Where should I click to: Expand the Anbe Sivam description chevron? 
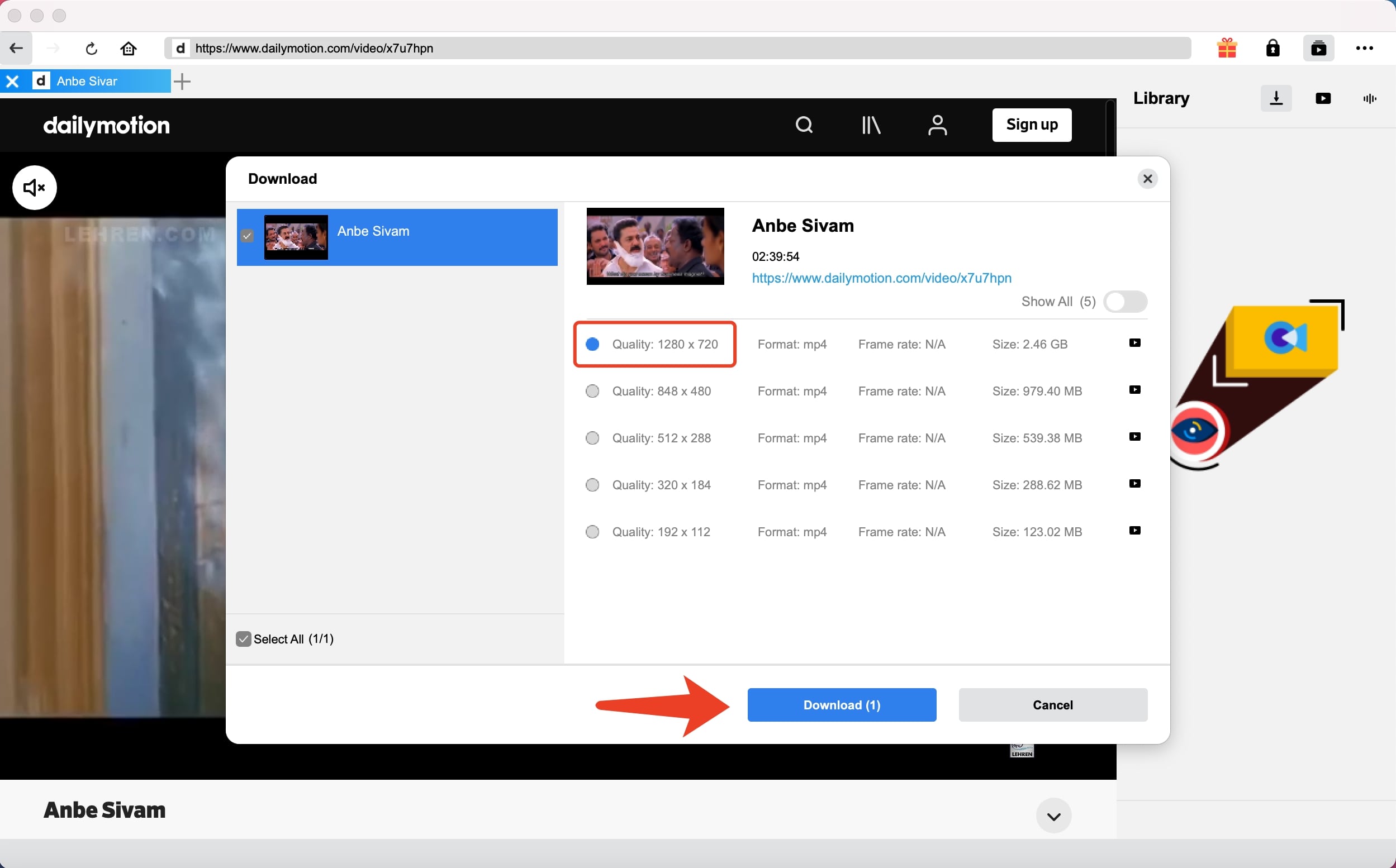pyautogui.click(x=1053, y=815)
